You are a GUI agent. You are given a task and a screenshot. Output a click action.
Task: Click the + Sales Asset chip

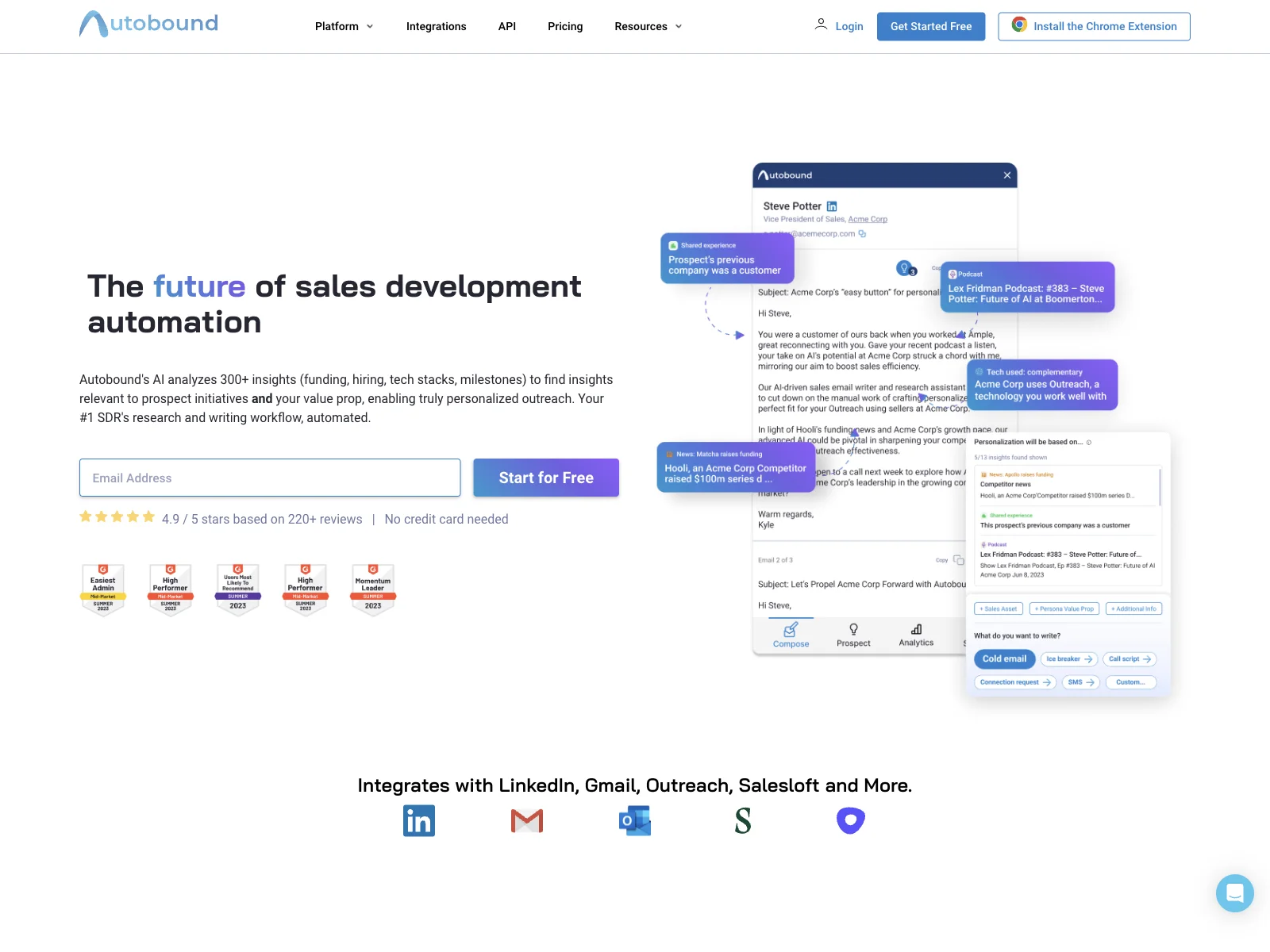click(998, 608)
